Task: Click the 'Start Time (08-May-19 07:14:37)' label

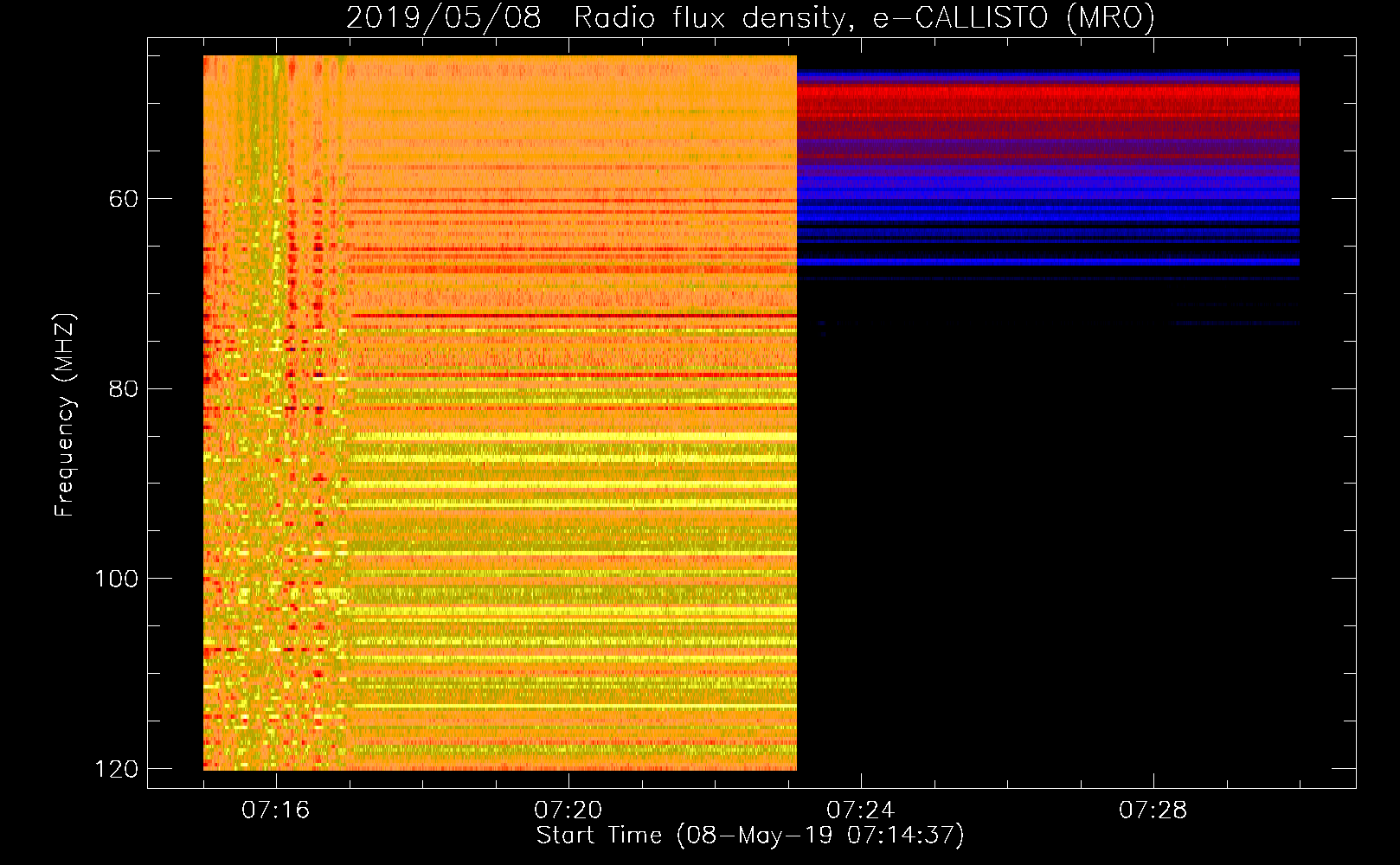Action: point(750,836)
